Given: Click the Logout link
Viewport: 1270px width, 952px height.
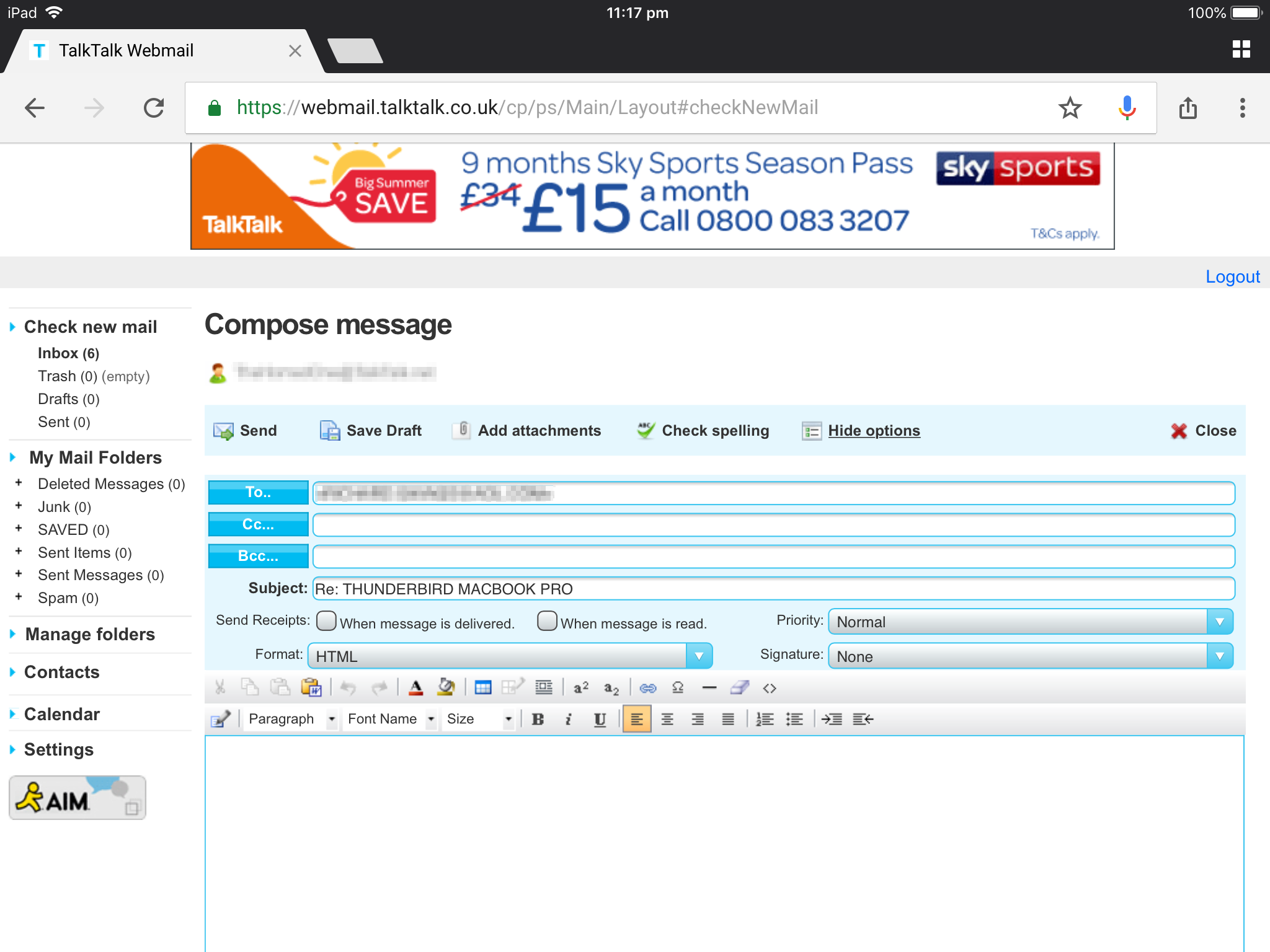Looking at the screenshot, I should [1232, 276].
